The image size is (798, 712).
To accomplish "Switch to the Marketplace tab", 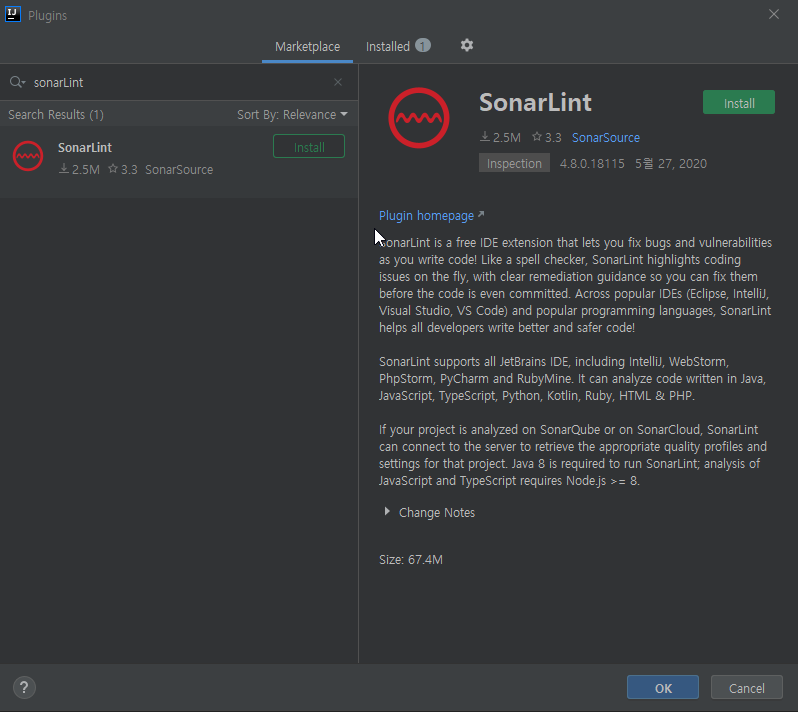I will click(307, 47).
